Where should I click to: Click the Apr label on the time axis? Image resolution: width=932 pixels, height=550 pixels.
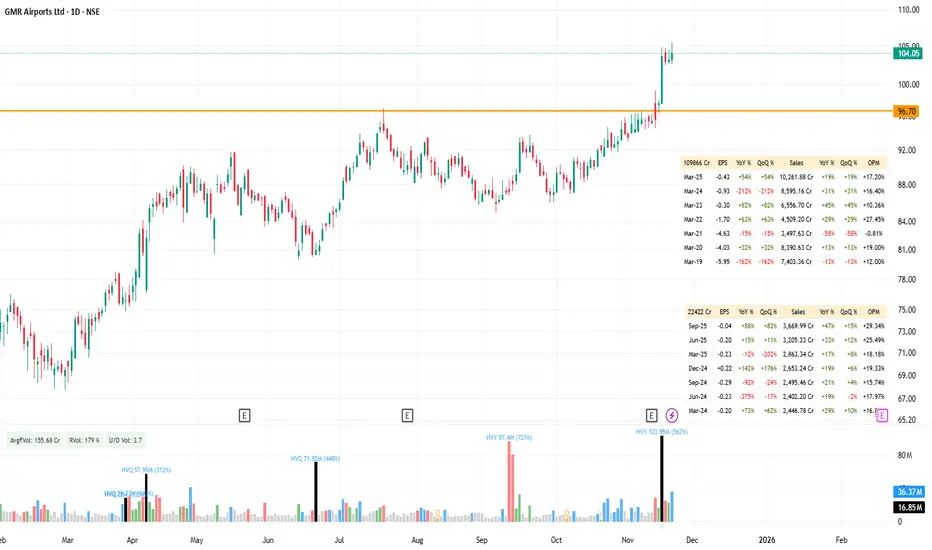click(x=132, y=540)
